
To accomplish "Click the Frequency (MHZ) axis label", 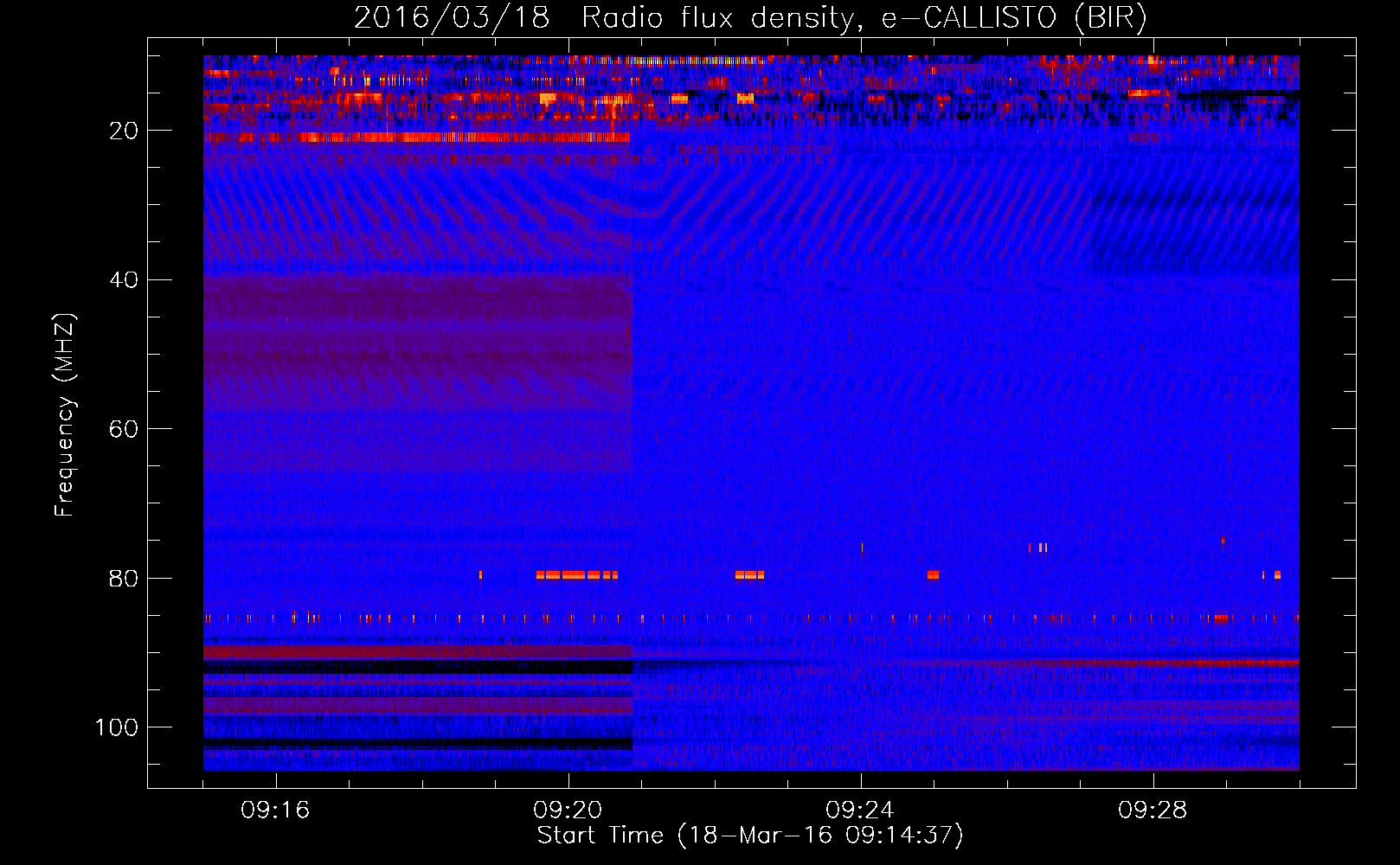I will click(65, 415).
